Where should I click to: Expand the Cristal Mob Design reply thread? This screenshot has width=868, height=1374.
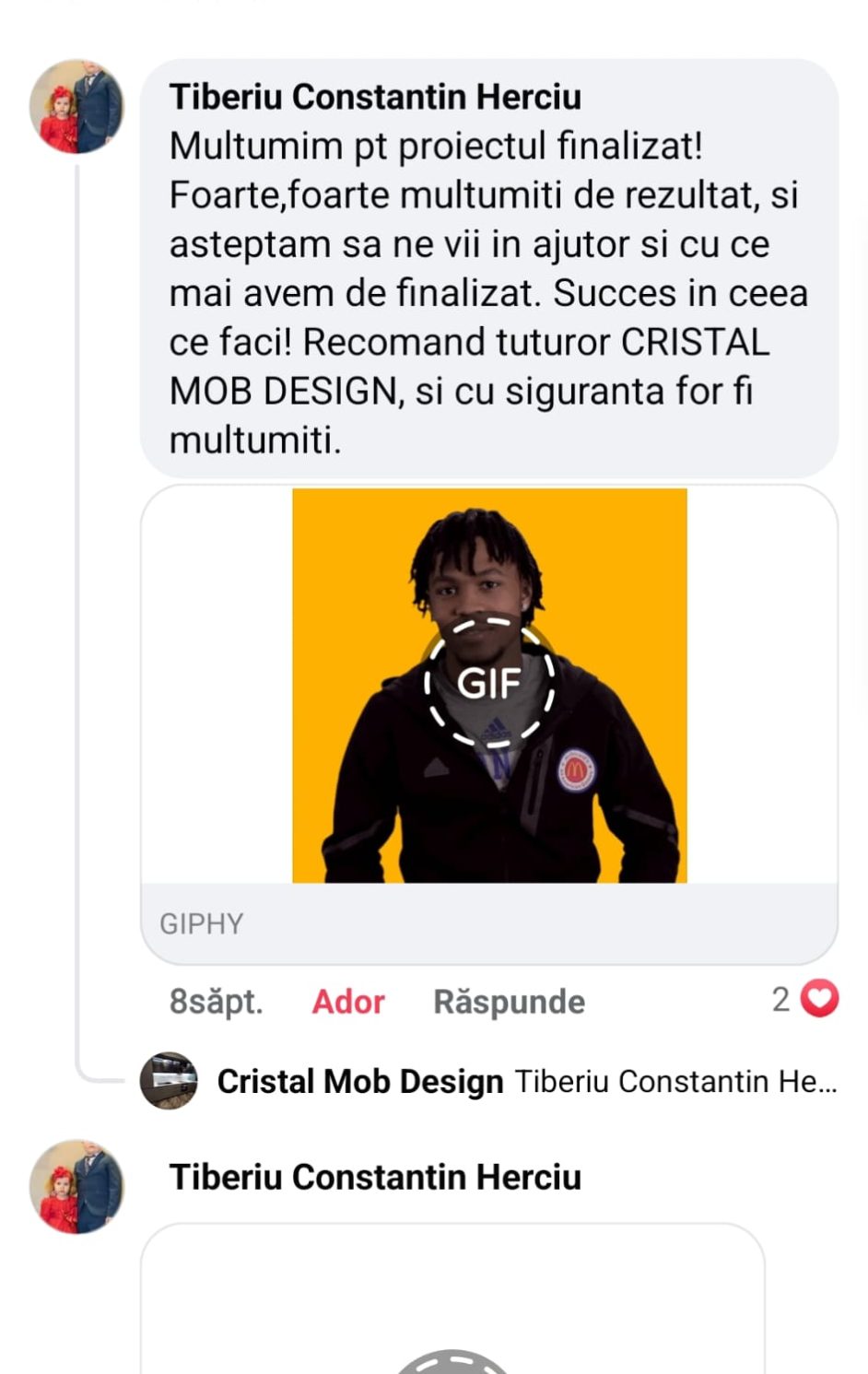pyautogui.click(x=488, y=1081)
